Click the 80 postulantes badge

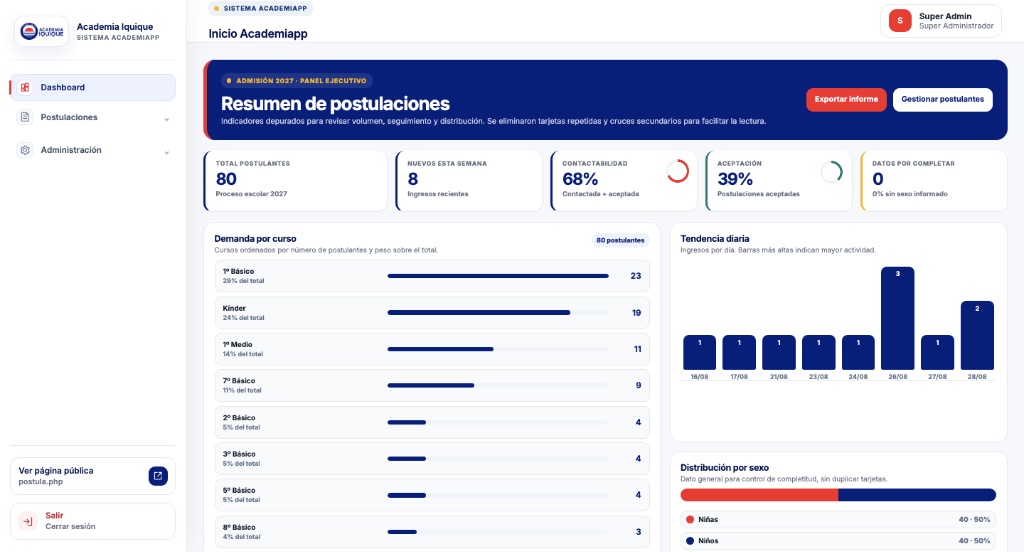coord(620,240)
